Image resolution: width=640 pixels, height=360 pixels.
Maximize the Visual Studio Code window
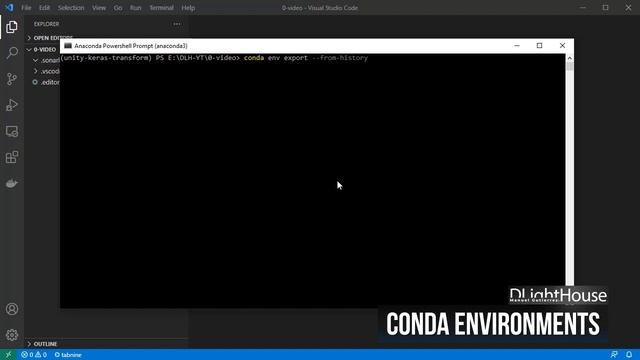click(606, 8)
